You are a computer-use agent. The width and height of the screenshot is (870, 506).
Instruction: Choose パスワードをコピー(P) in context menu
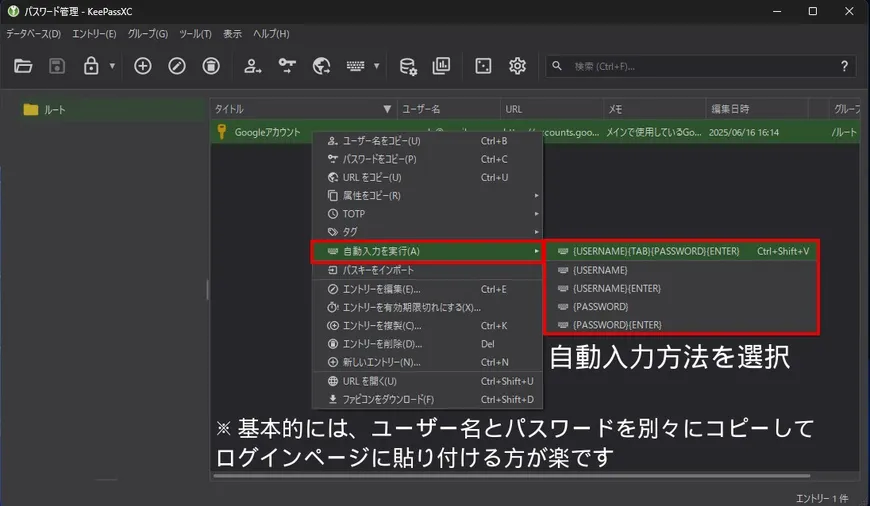(x=427, y=159)
